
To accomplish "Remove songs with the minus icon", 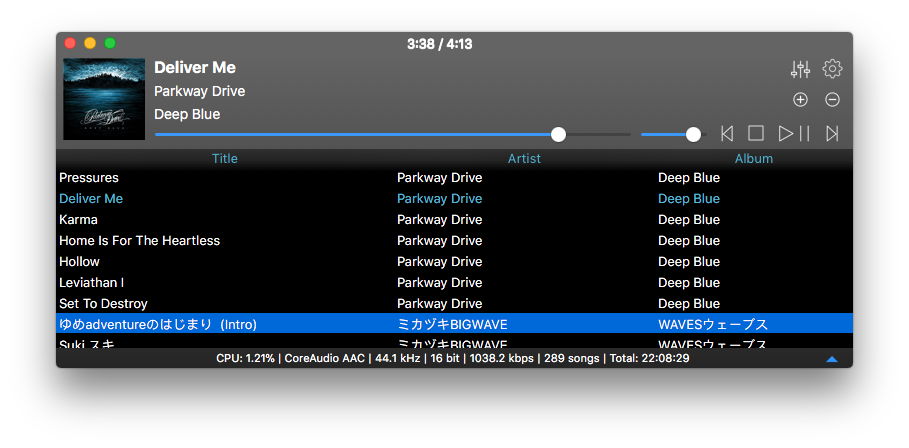I will coord(832,100).
